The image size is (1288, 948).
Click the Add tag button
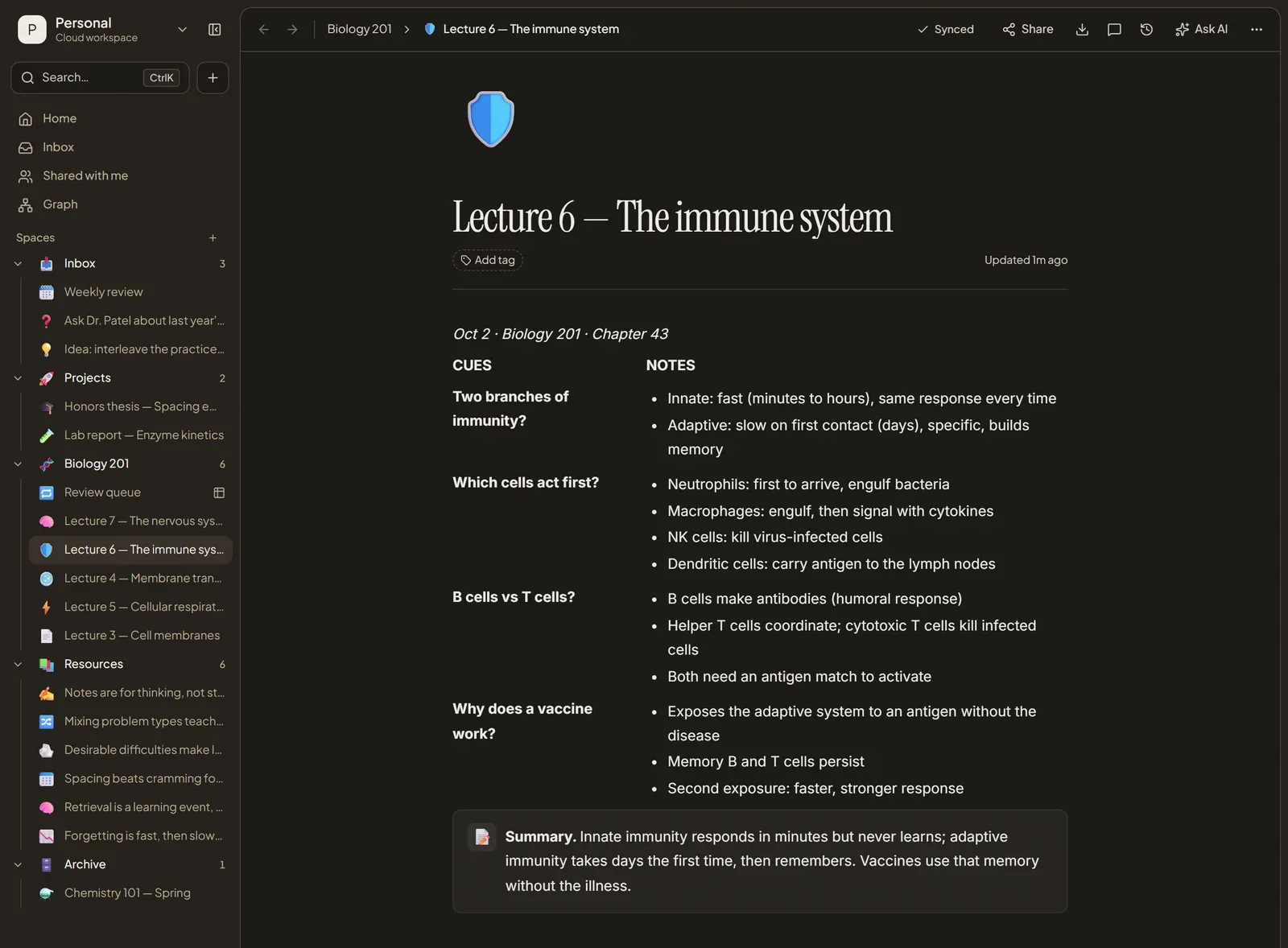pos(488,261)
